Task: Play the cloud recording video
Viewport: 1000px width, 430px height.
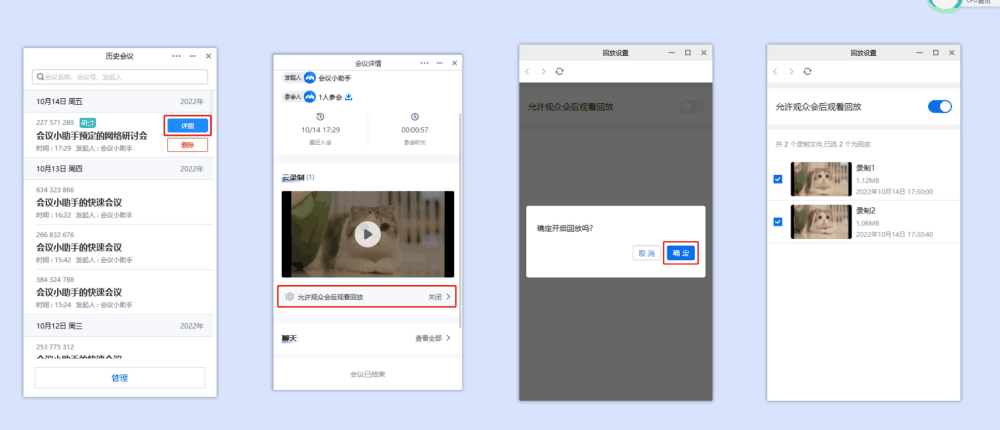Action: [x=367, y=235]
